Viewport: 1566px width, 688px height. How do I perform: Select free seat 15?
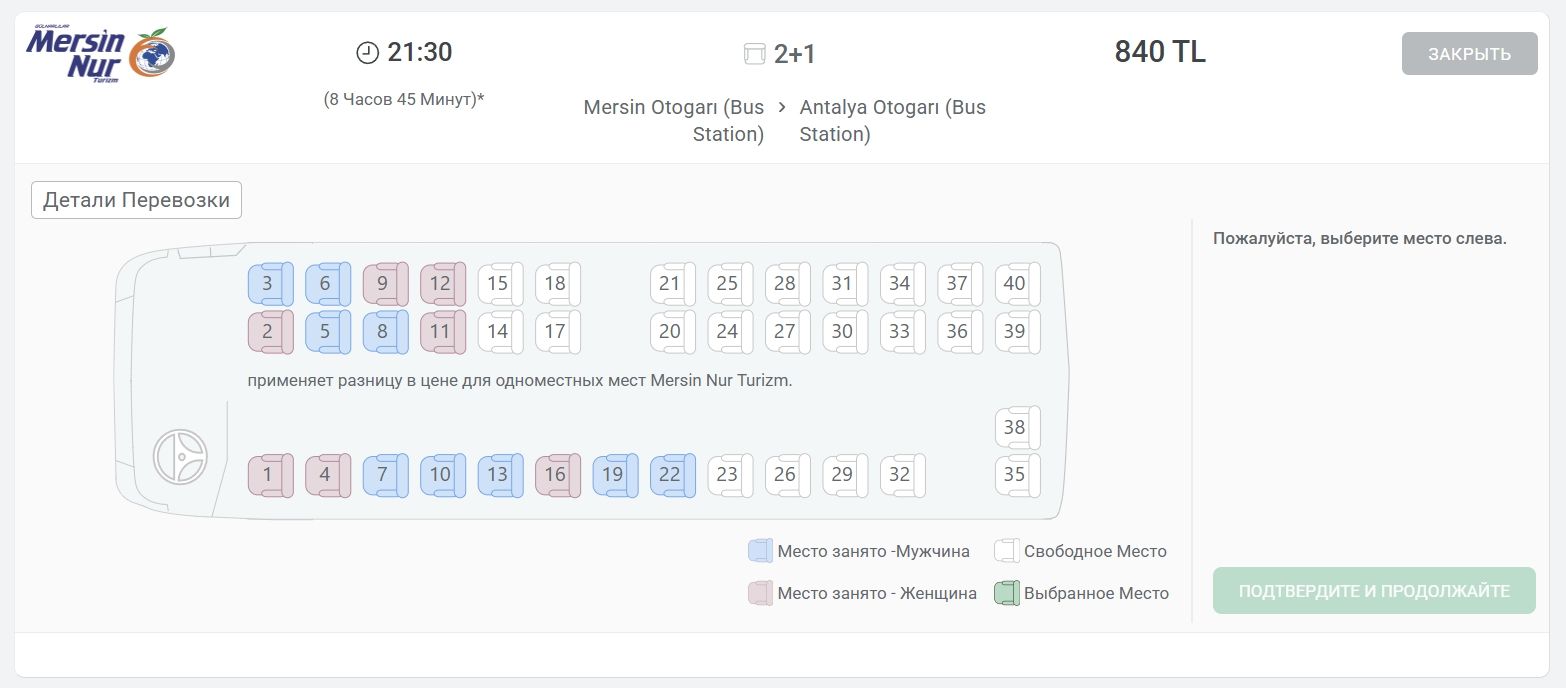pyautogui.click(x=500, y=284)
